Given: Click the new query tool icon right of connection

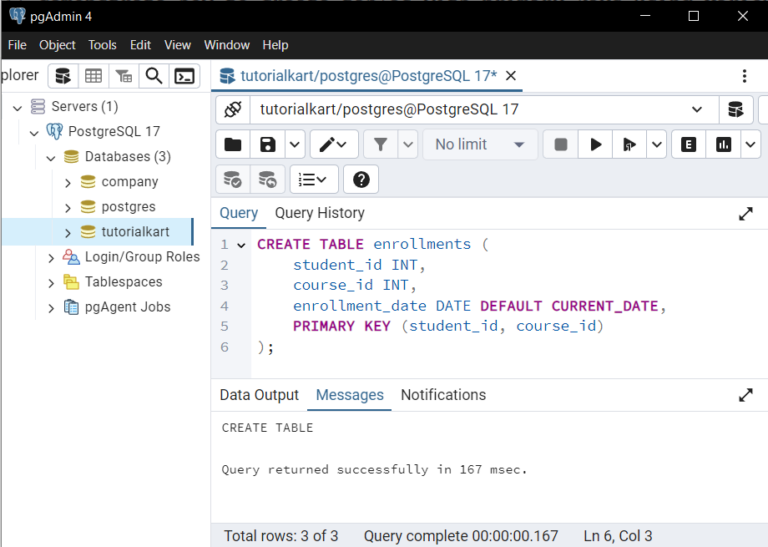Looking at the screenshot, I should (x=736, y=109).
